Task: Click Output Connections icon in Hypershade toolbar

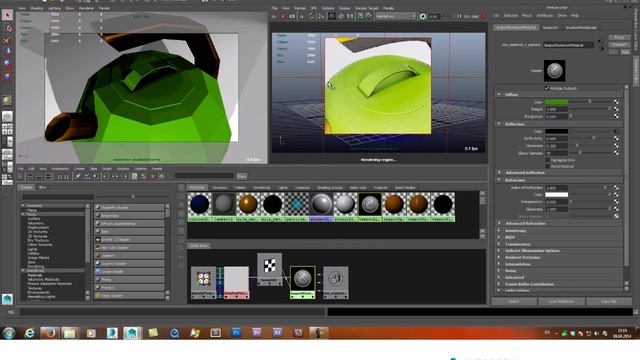Action: (x=124, y=176)
